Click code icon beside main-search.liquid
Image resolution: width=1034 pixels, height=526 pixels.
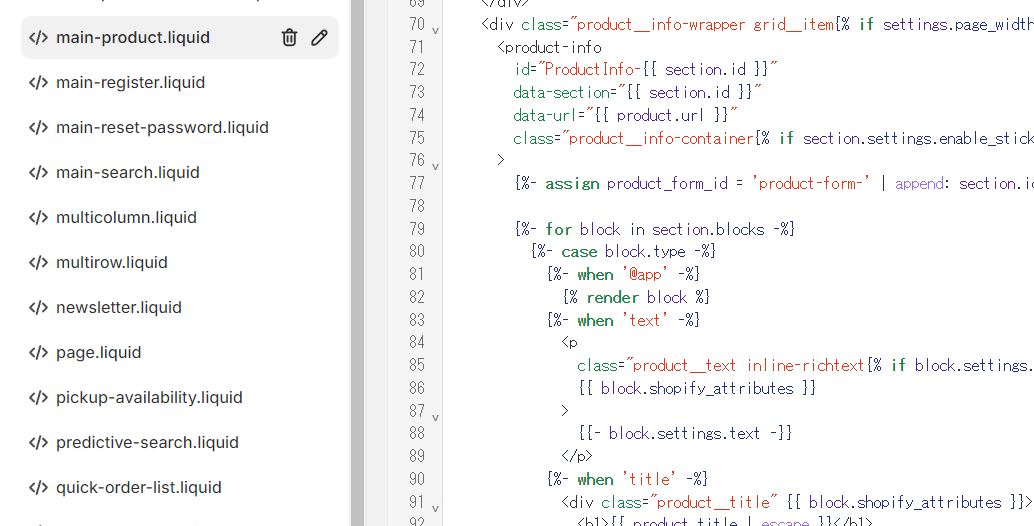coord(38,173)
